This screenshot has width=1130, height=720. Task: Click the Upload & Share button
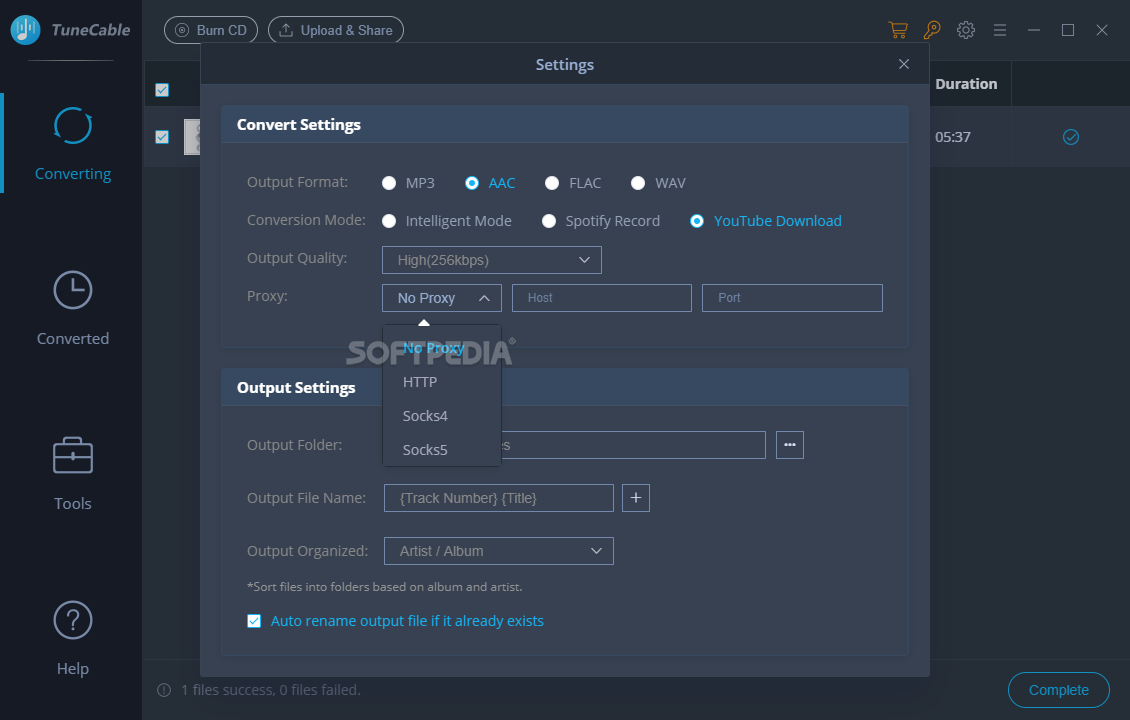tap(336, 30)
